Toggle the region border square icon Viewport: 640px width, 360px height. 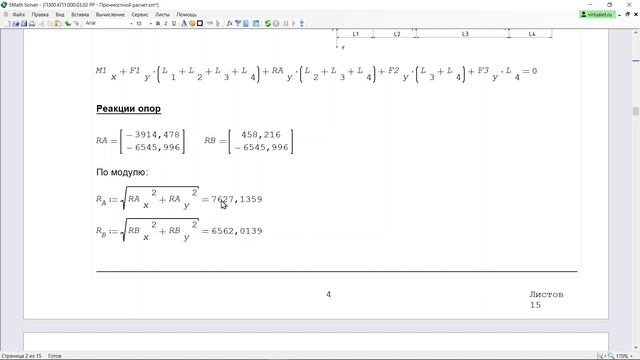[200, 23]
